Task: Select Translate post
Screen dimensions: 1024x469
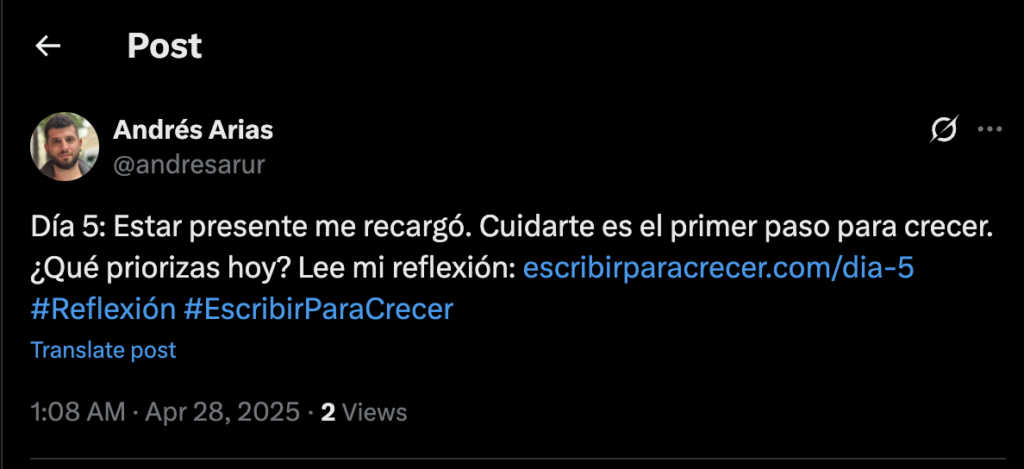Action: click(x=103, y=350)
